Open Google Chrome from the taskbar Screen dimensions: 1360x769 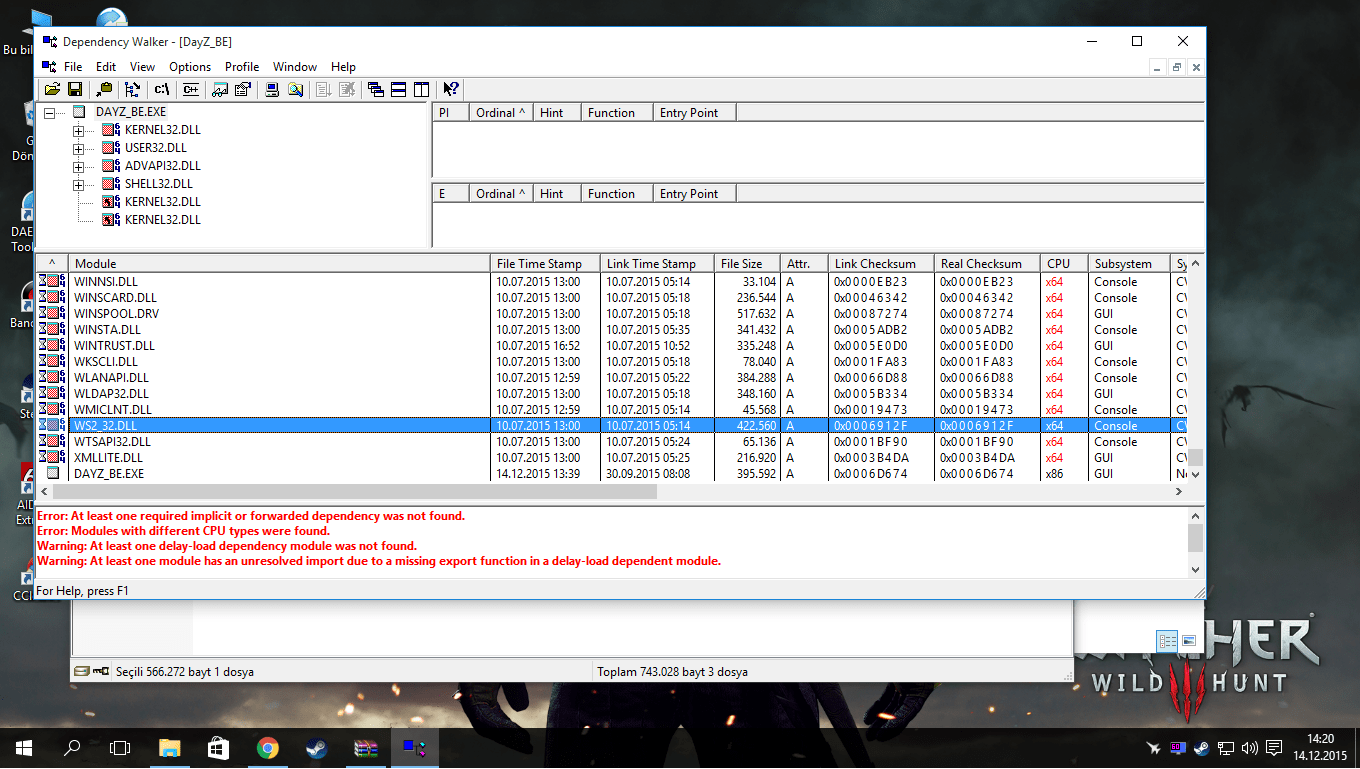[x=267, y=748]
